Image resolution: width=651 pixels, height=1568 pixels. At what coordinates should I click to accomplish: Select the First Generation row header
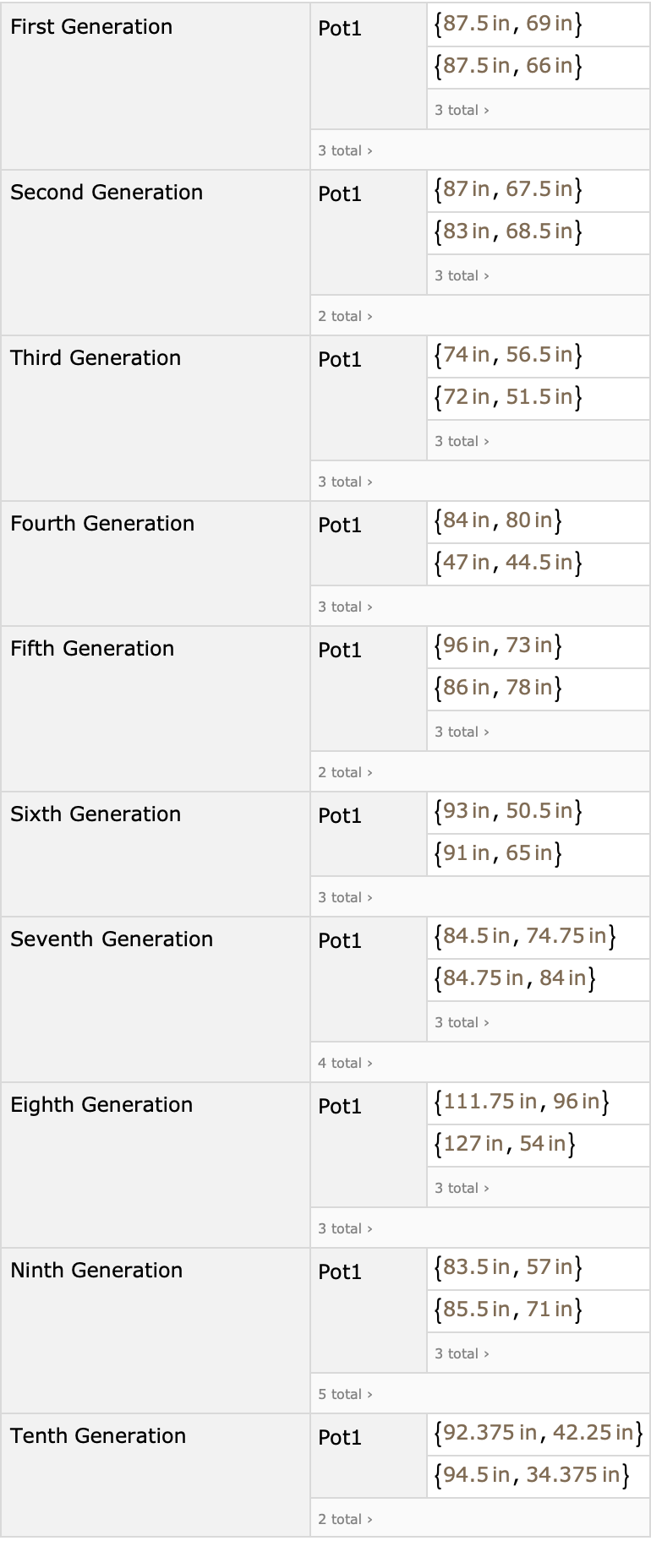91,27
